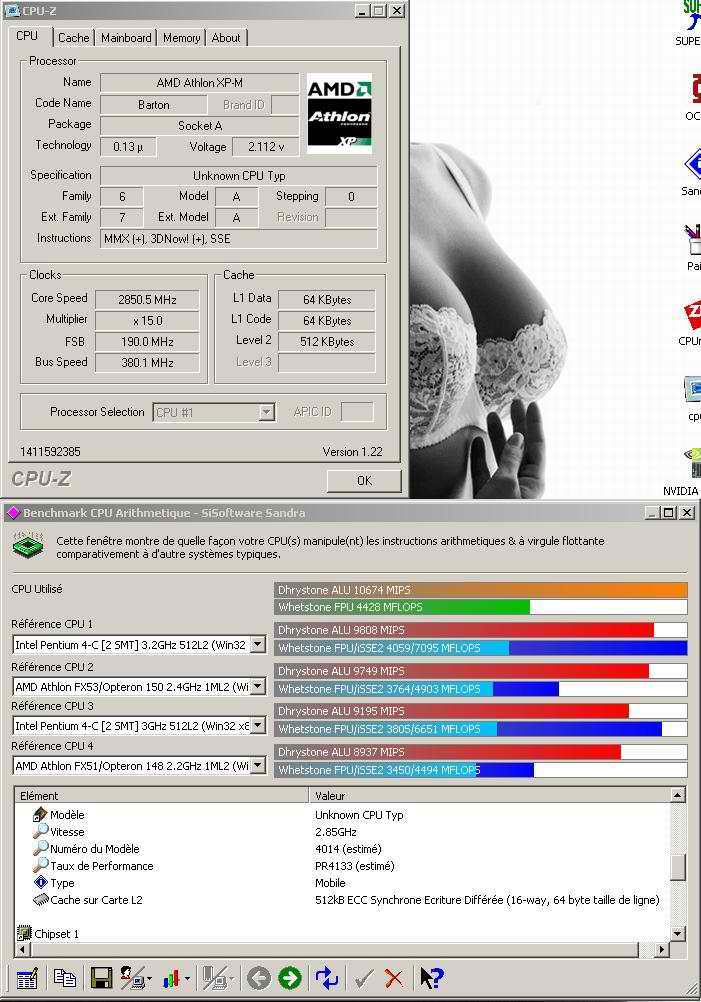Click the Bus Speed 380.1 MHz value
This screenshot has height=1002, width=701.
click(147, 362)
